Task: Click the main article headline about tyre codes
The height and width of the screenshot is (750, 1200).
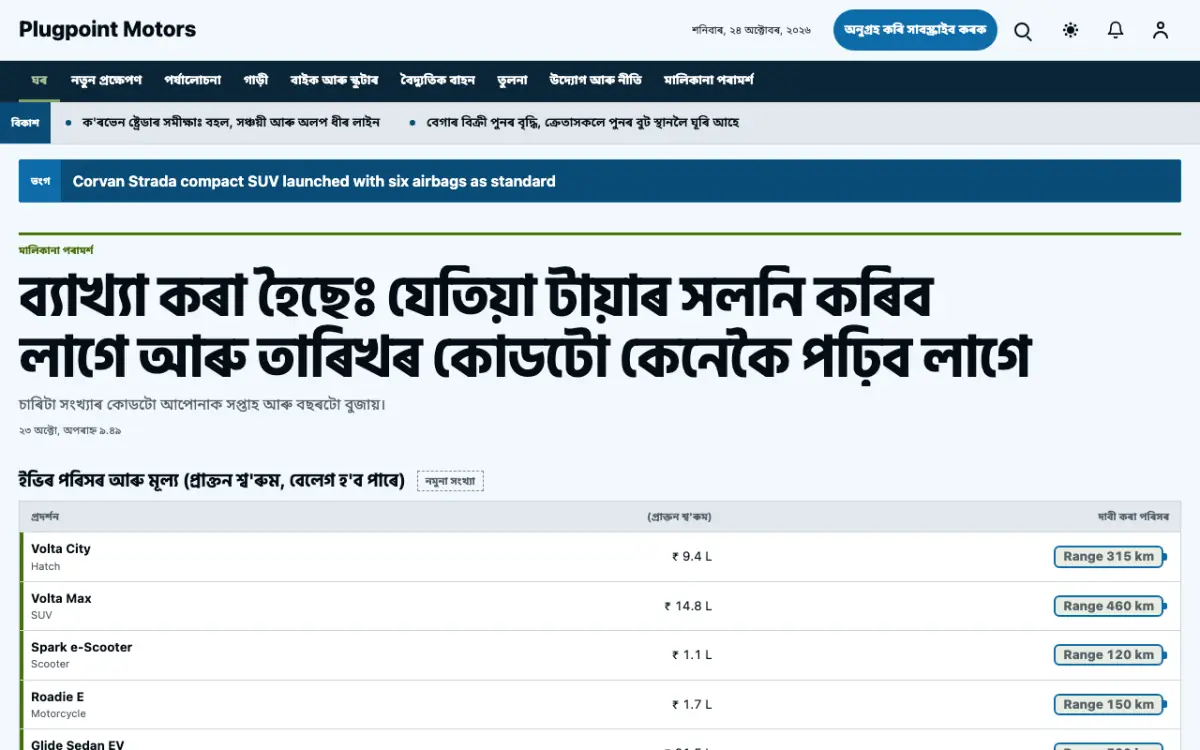Action: click(x=525, y=328)
